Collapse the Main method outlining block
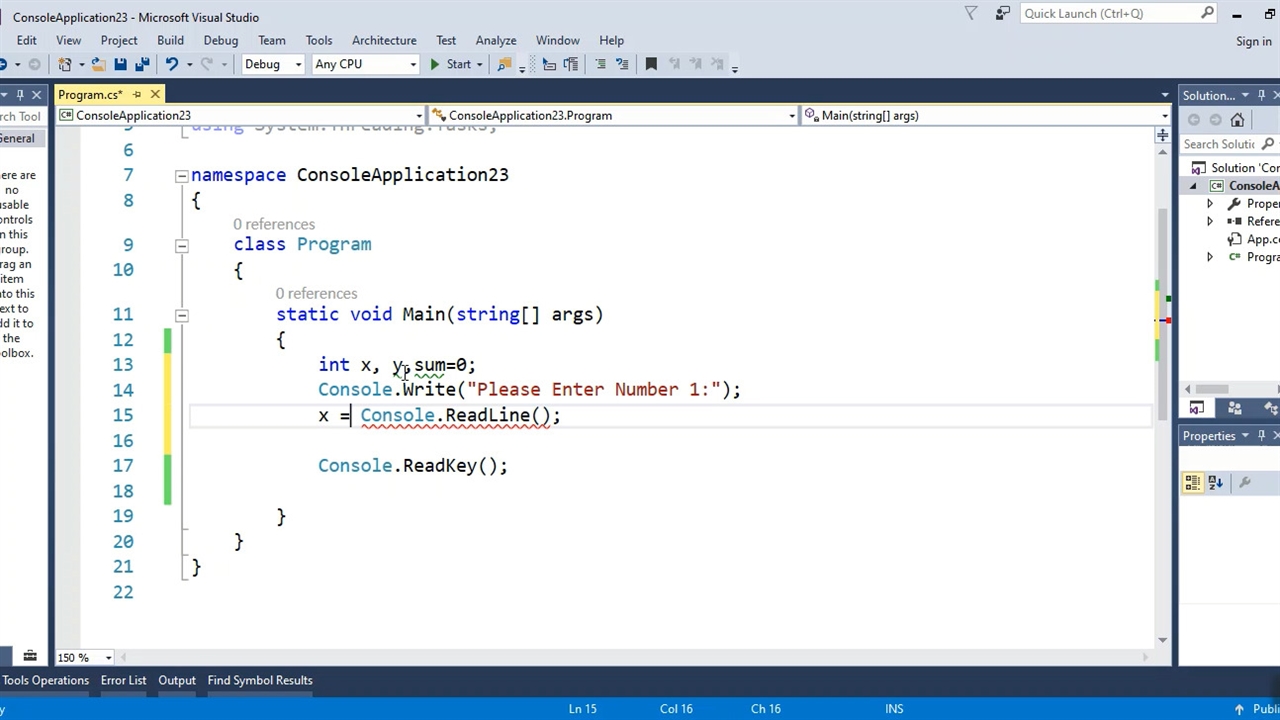The width and height of the screenshot is (1280, 720). 181,315
